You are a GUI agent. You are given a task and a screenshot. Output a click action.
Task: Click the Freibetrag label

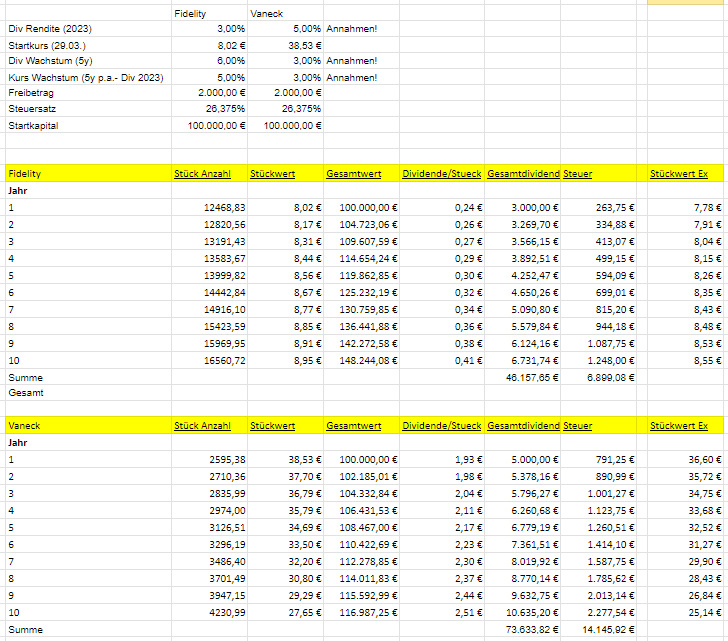[x=31, y=93]
